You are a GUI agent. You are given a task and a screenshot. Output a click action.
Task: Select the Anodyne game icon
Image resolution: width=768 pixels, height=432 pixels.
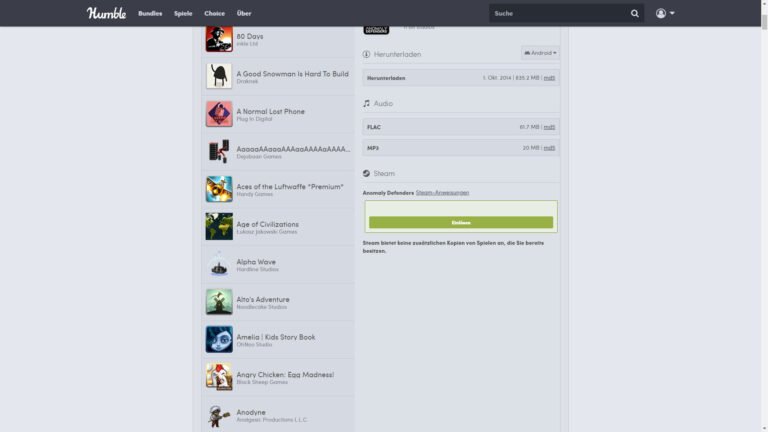[x=219, y=416]
